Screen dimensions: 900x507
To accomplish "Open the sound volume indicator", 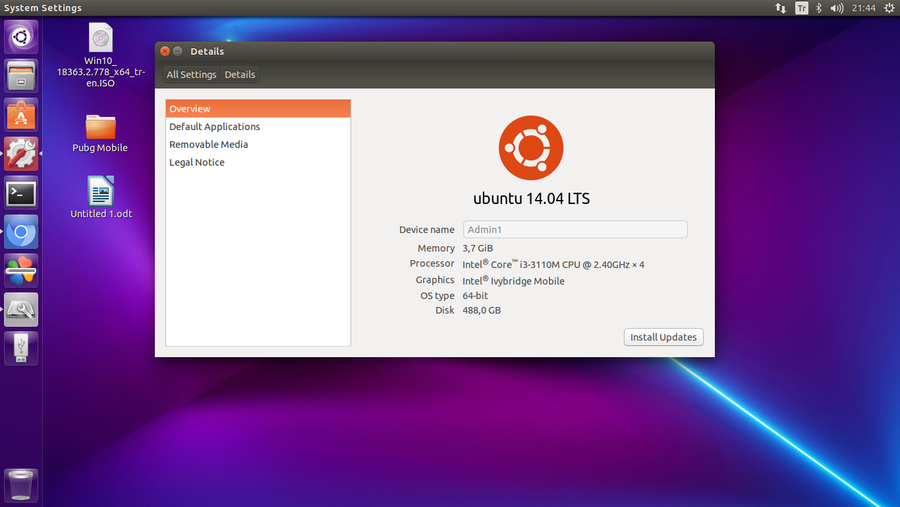I will [x=837, y=8].
